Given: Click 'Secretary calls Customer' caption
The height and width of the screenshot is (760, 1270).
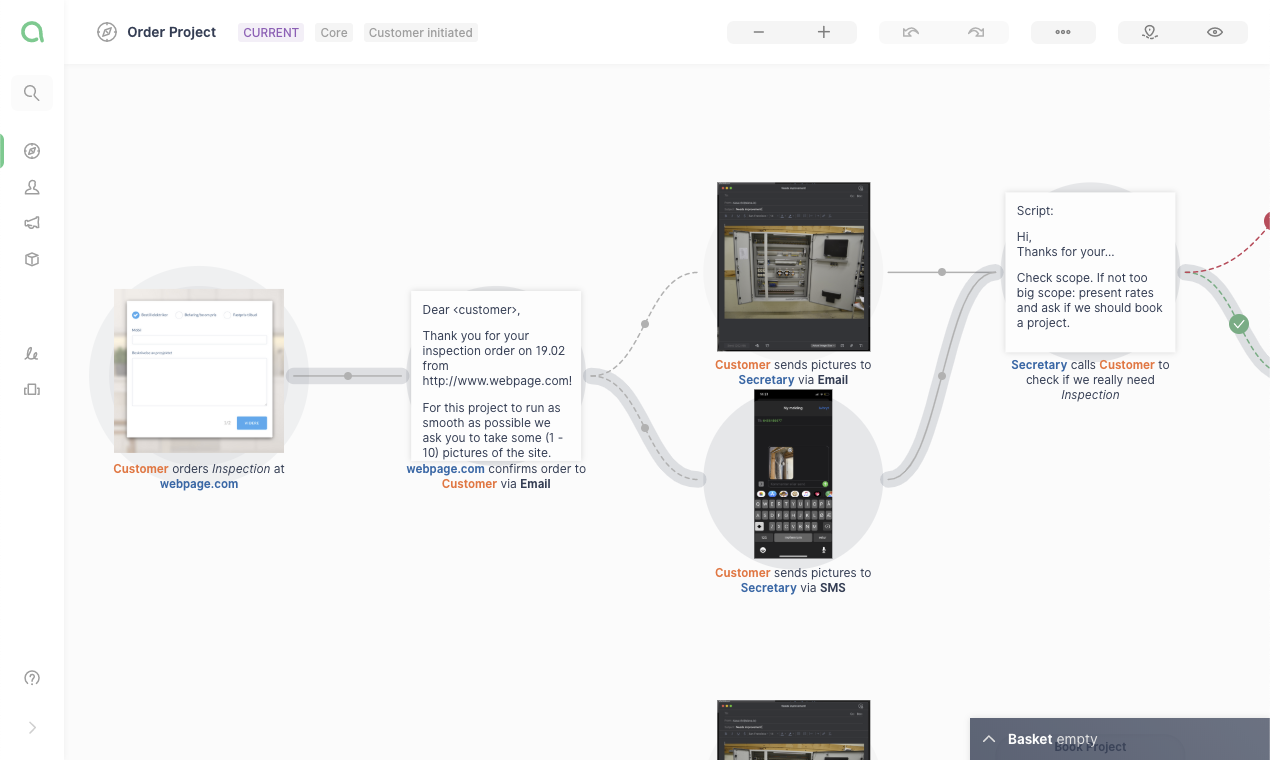Looking at the screenshot, I should point(1090,380).
